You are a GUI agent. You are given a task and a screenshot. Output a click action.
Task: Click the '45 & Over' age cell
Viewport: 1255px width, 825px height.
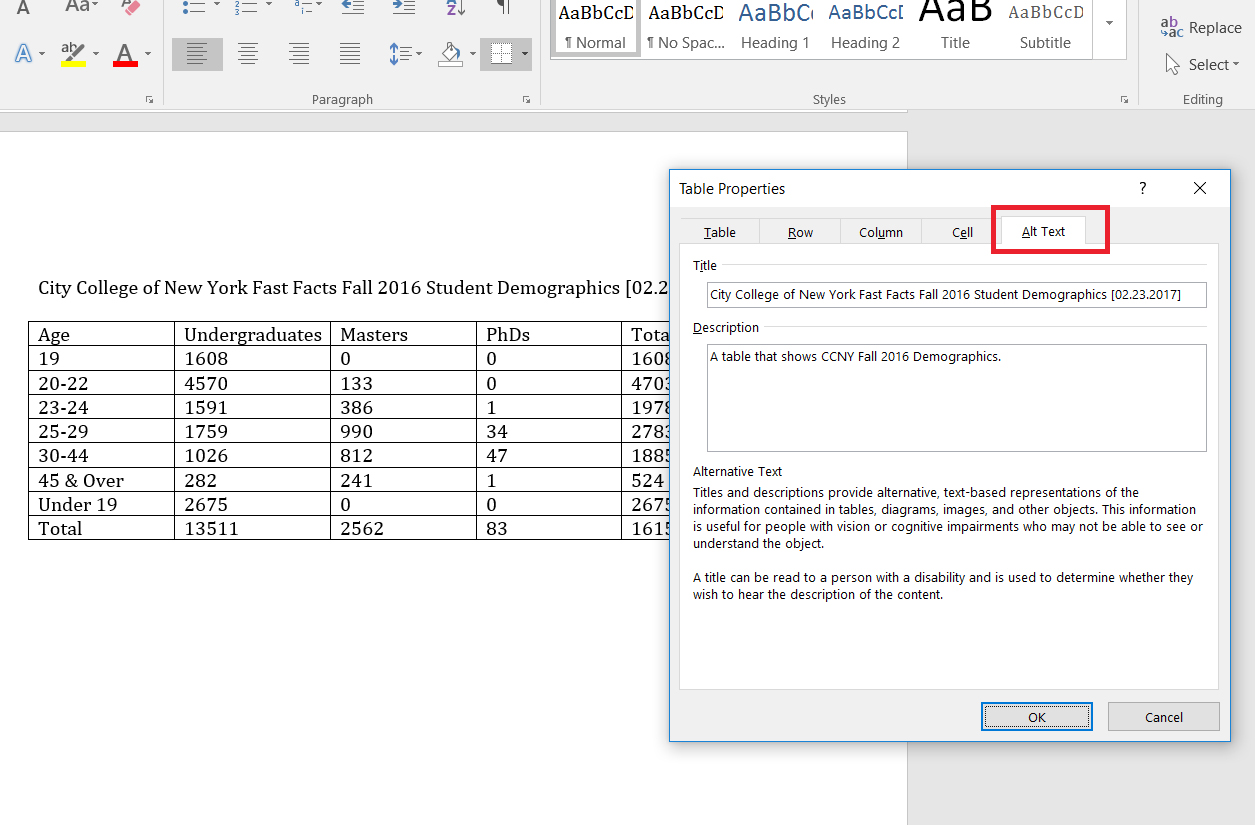tap(102, 480)
